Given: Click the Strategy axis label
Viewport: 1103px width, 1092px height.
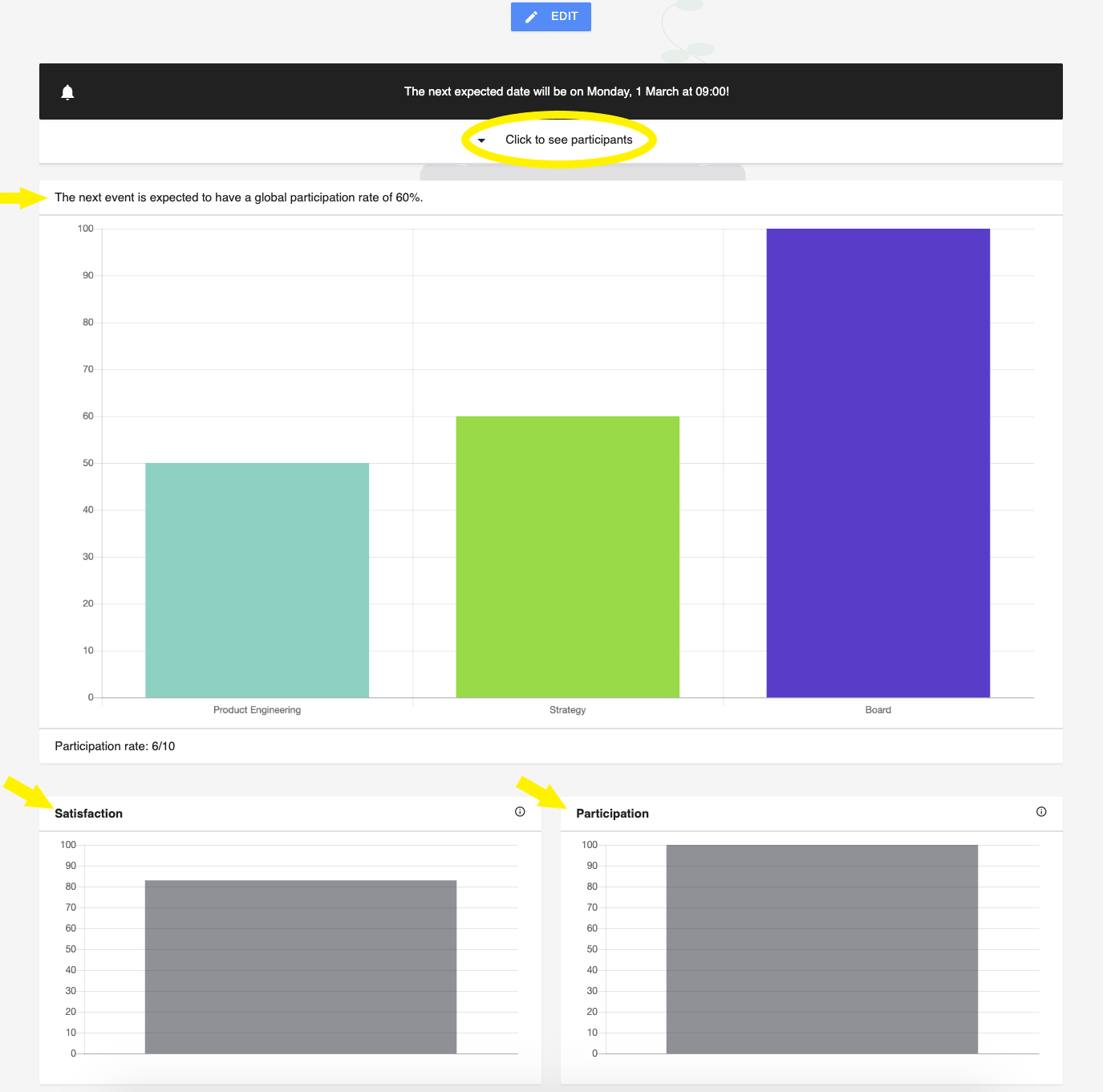Looking at the screenshot, I should click(x=567, y=710).
